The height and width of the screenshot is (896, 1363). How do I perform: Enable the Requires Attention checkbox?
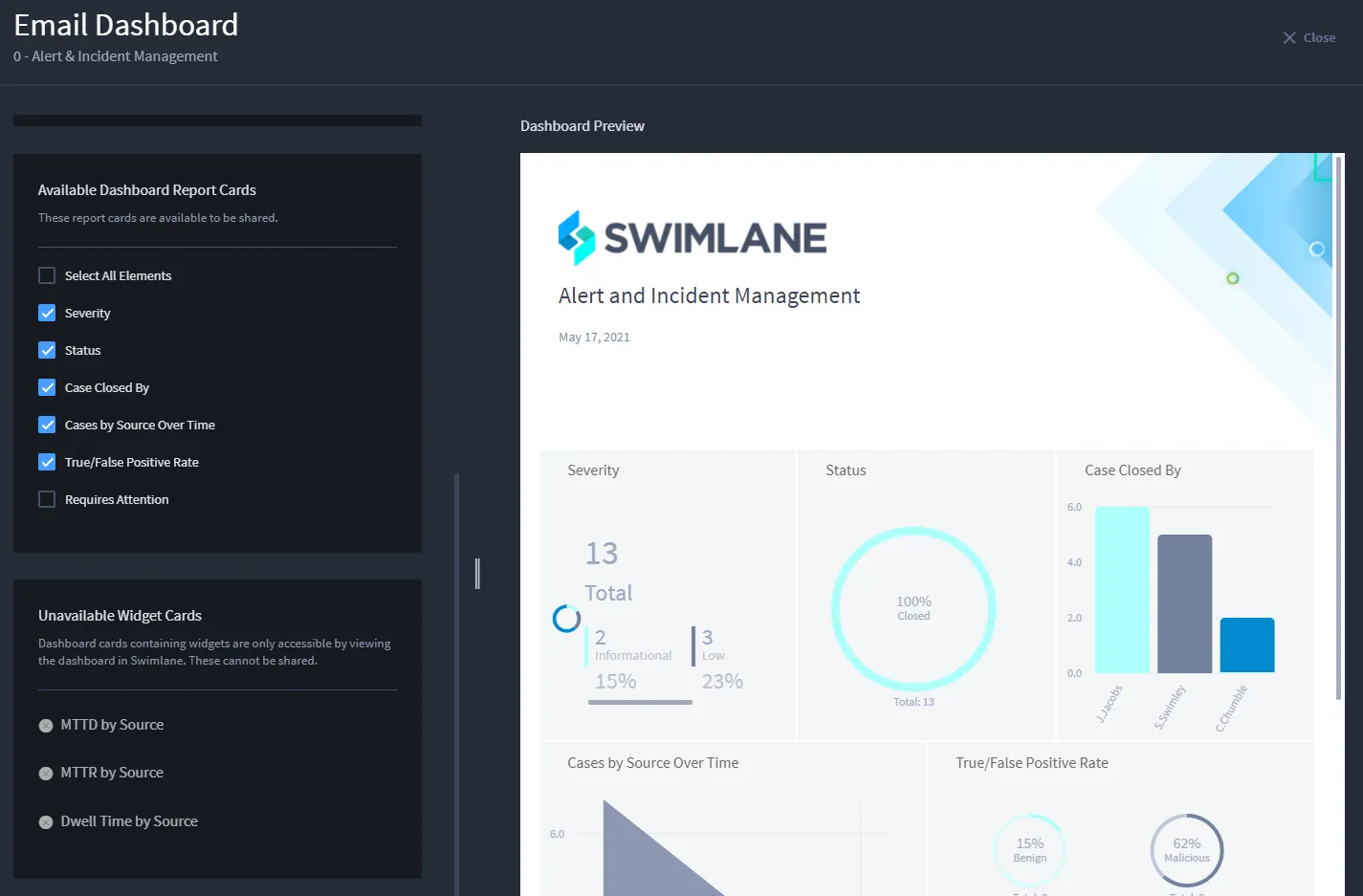[x=47, y=499]
